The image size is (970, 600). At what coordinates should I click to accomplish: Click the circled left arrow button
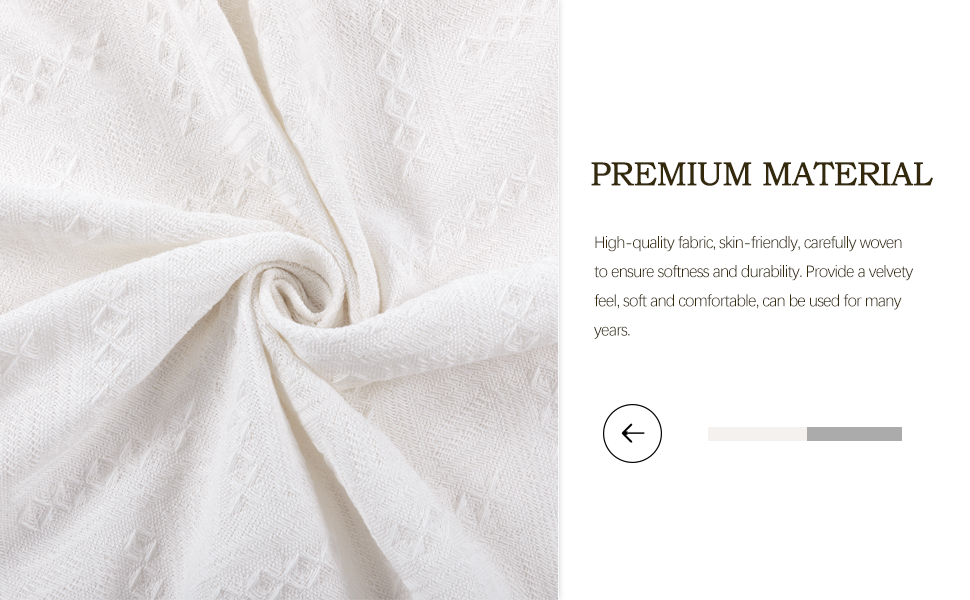632,433
